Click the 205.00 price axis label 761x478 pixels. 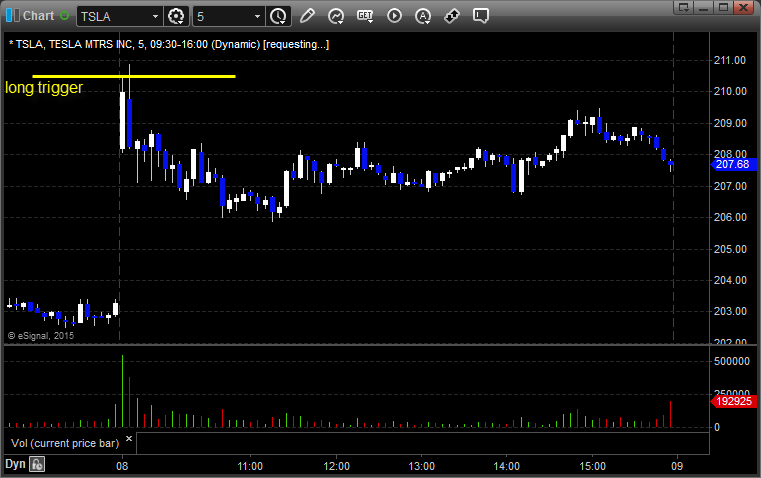click(x=729, y=249)
